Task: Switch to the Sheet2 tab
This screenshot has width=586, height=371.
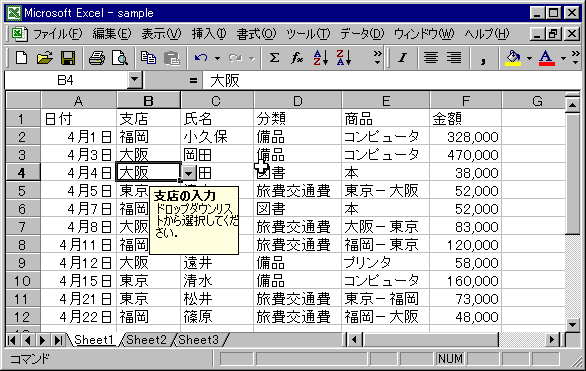Action: (146, 340)
